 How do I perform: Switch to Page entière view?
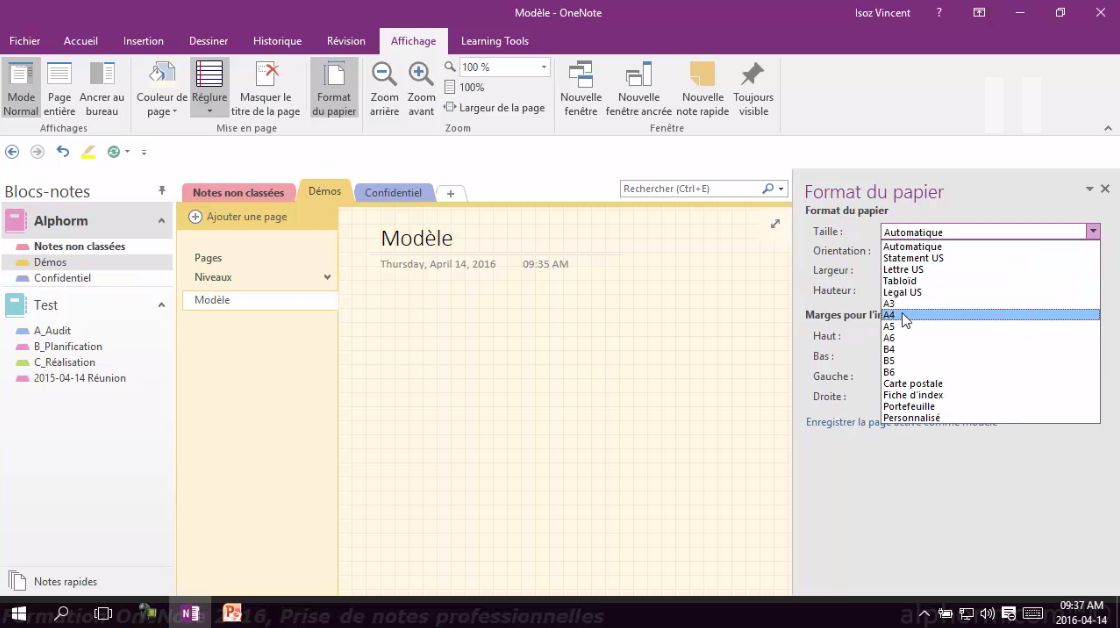point(59,89)
